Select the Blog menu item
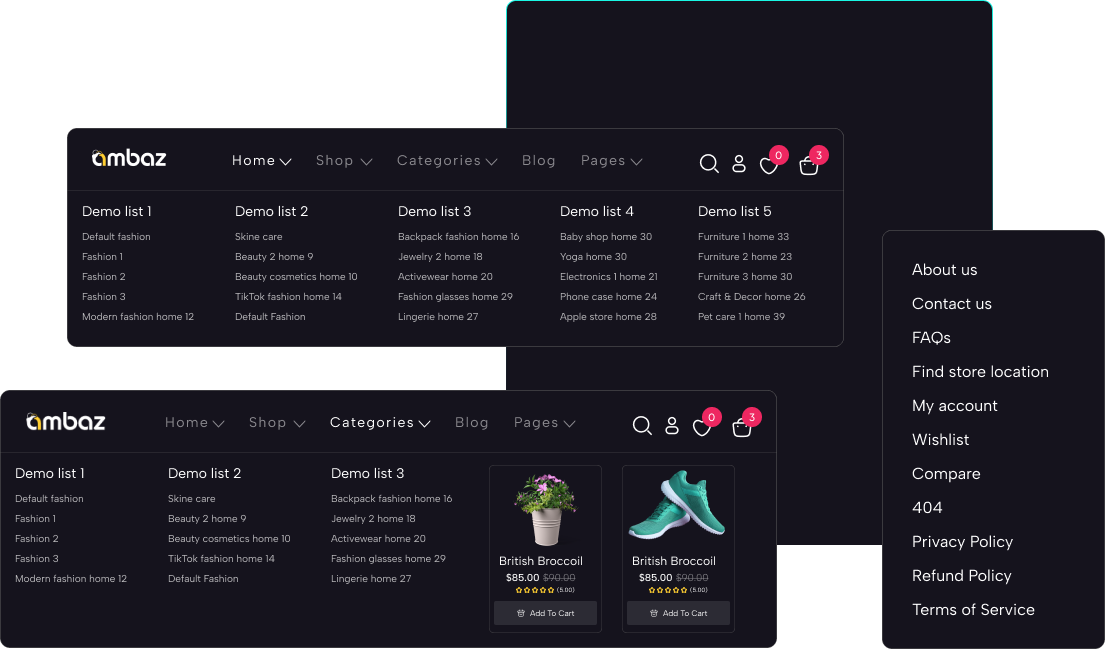Viewport: 1105px width, 649px height. [539, 160]
